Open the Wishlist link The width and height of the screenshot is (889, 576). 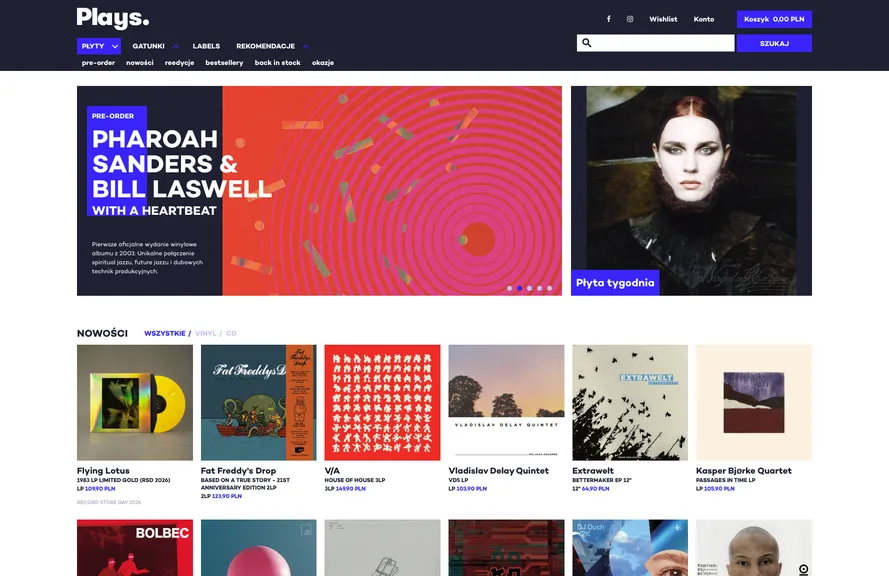[663, 19]
